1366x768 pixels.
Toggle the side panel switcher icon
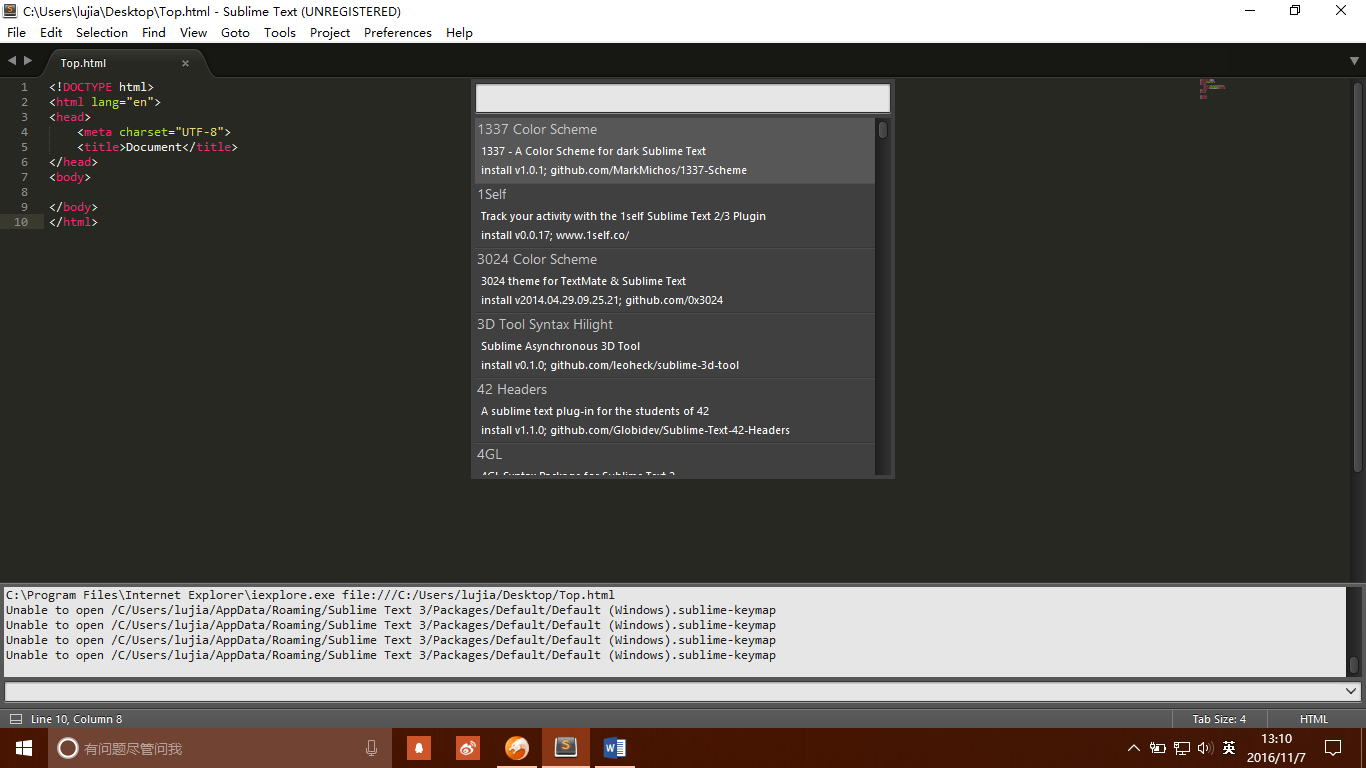pos(15,719)
